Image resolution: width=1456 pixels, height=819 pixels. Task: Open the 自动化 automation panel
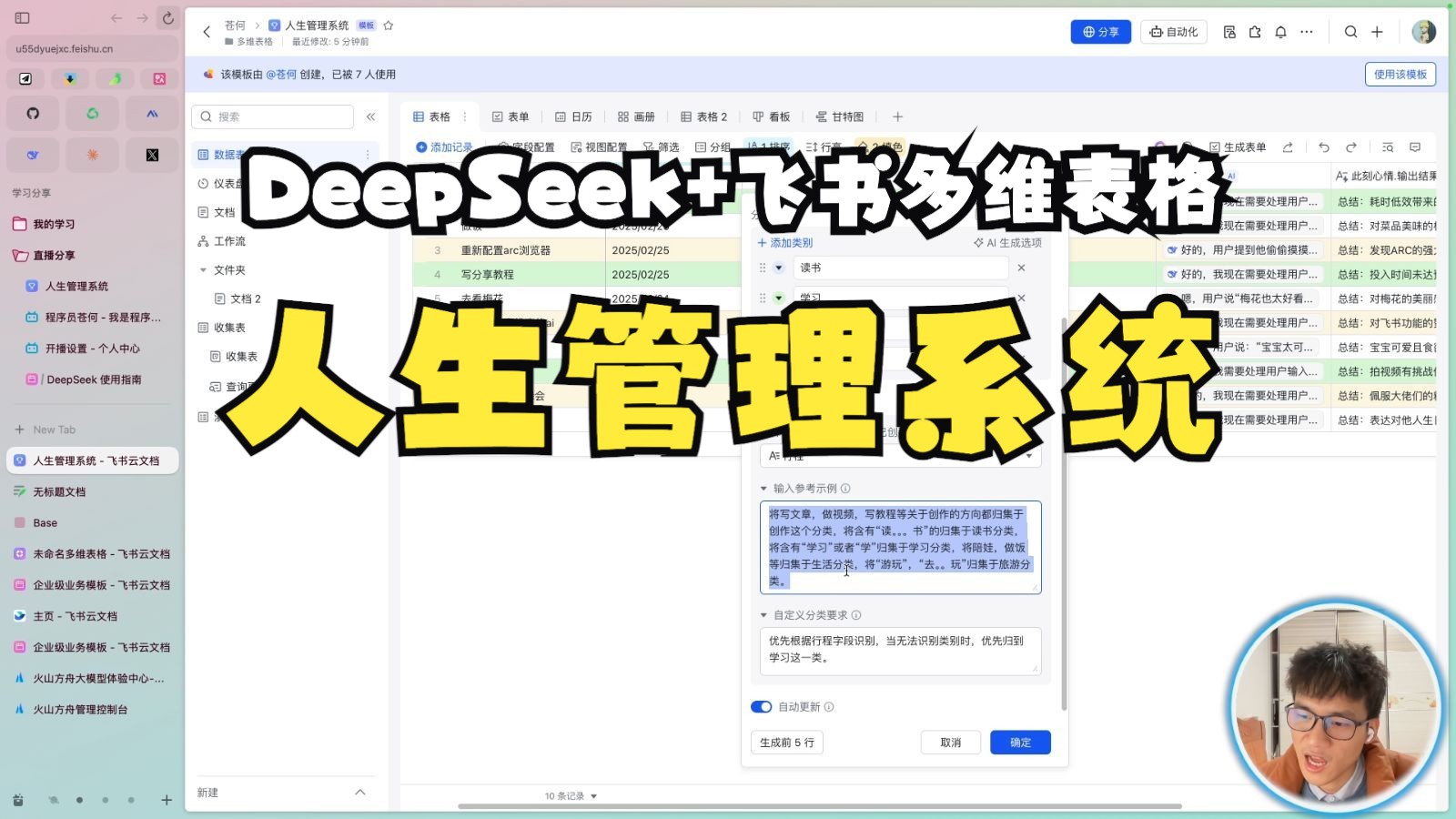coord(1173,32)
